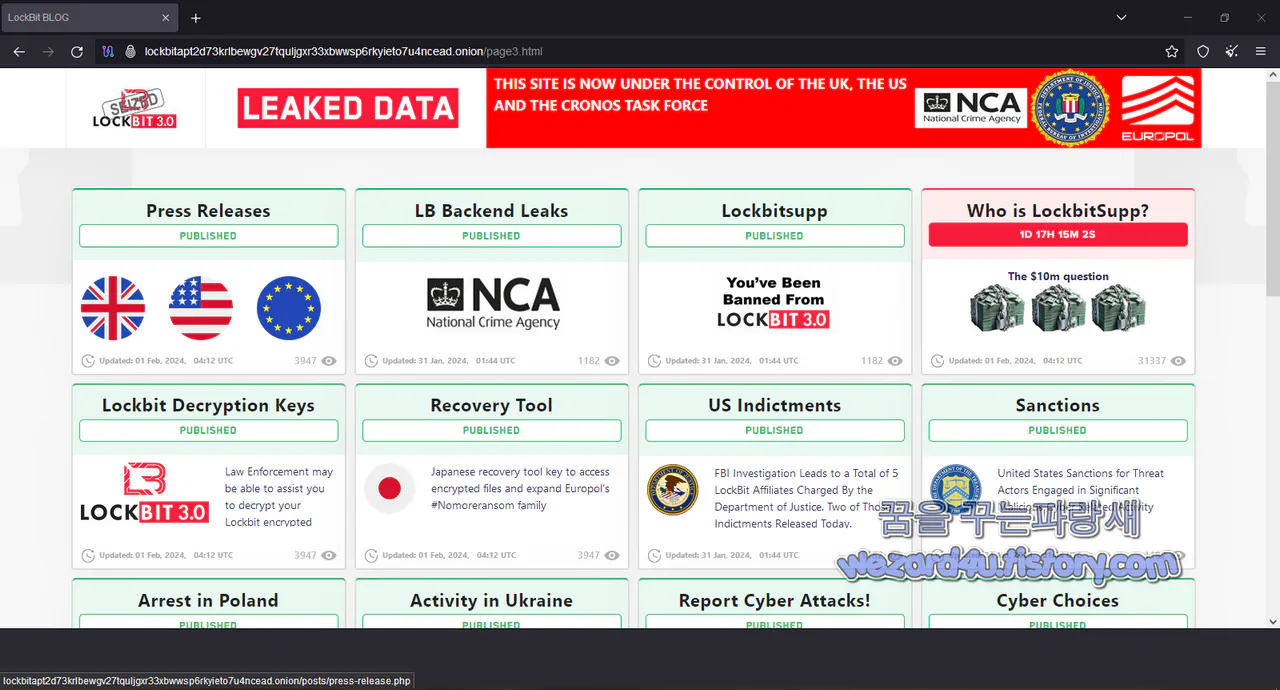Open the Press Releases card title
This screenshot has height=690, width=1280.
208,211
